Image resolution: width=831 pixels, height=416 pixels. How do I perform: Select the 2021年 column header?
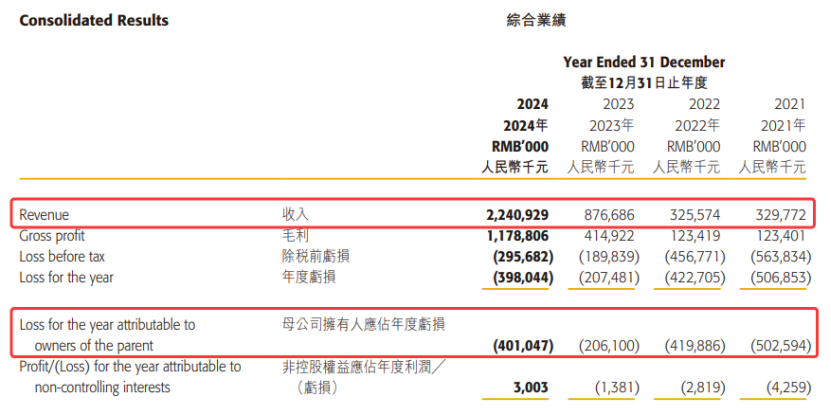tap(782, 125)
